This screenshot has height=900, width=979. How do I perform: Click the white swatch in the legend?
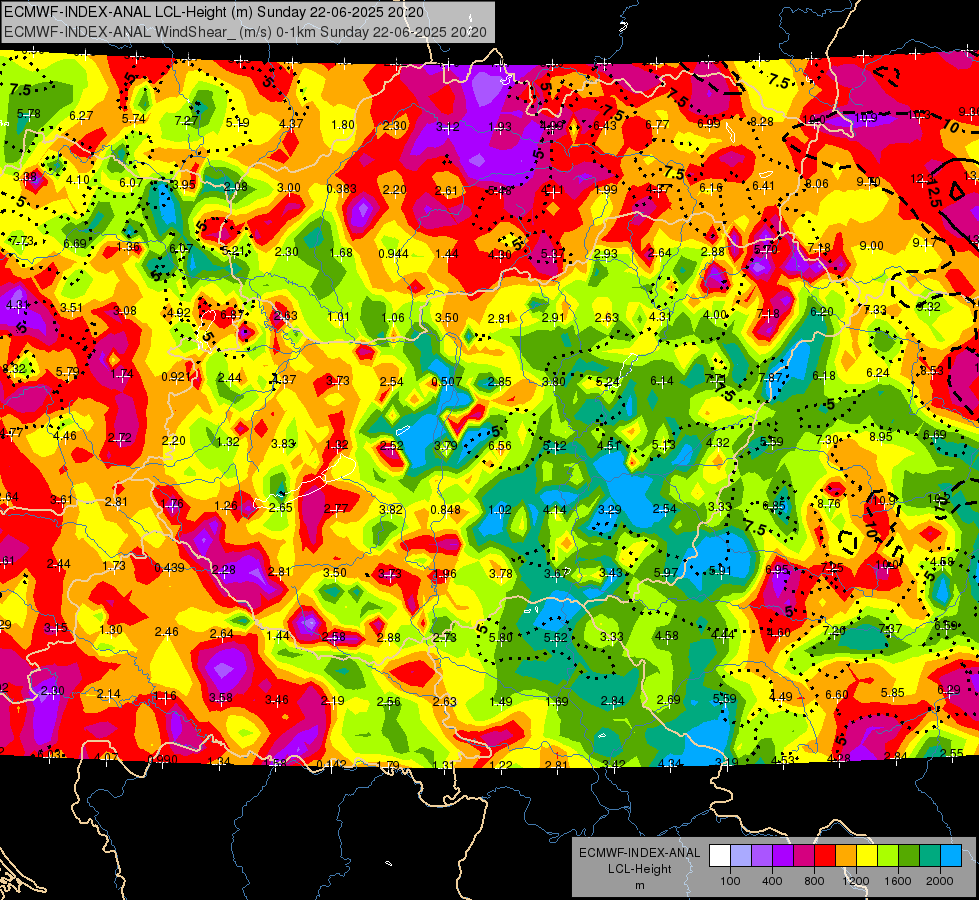(720, 855)
